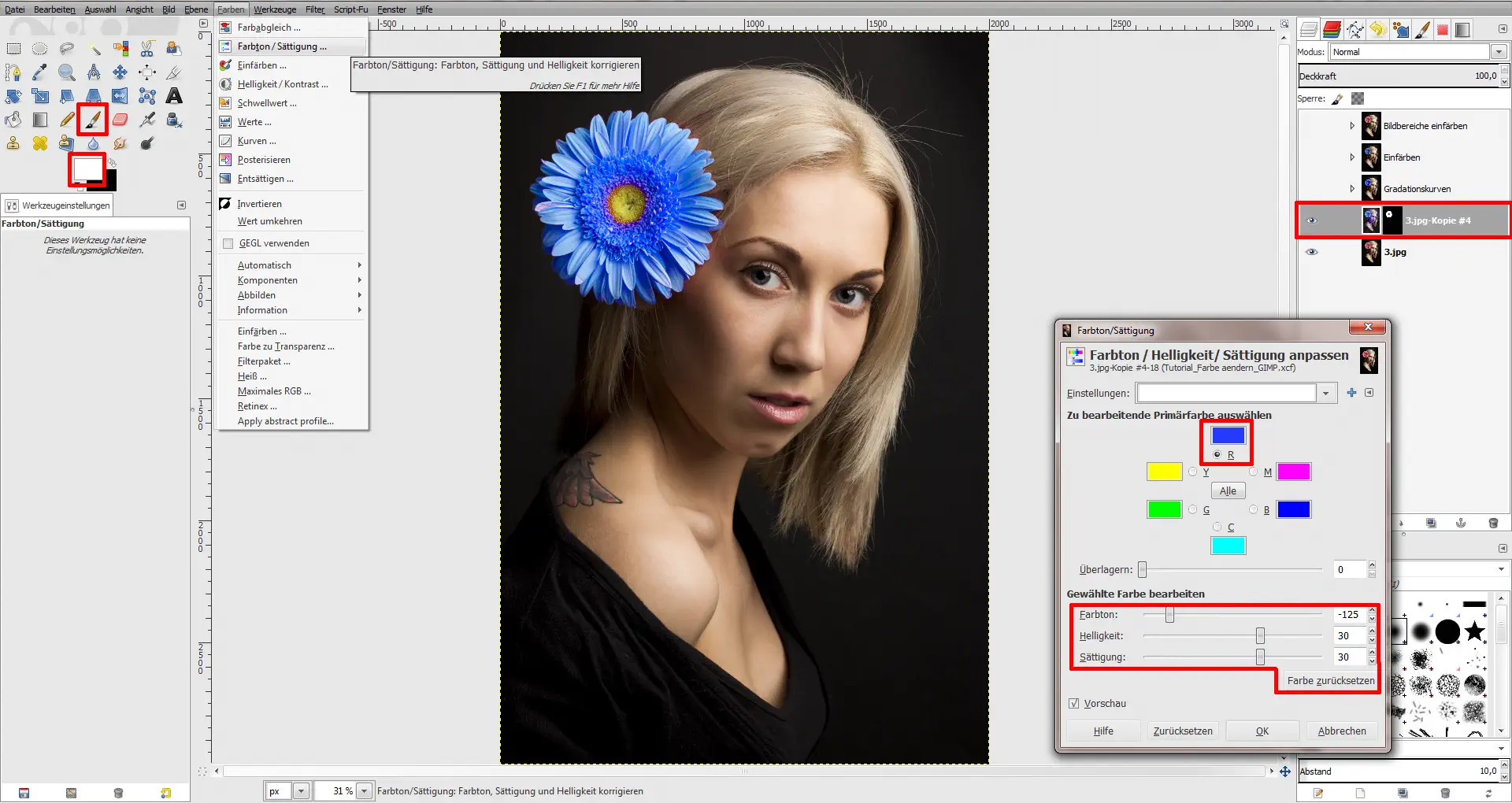Select the Ink tool
This screenshot has height=803, width=1512.
coord(173,120)
